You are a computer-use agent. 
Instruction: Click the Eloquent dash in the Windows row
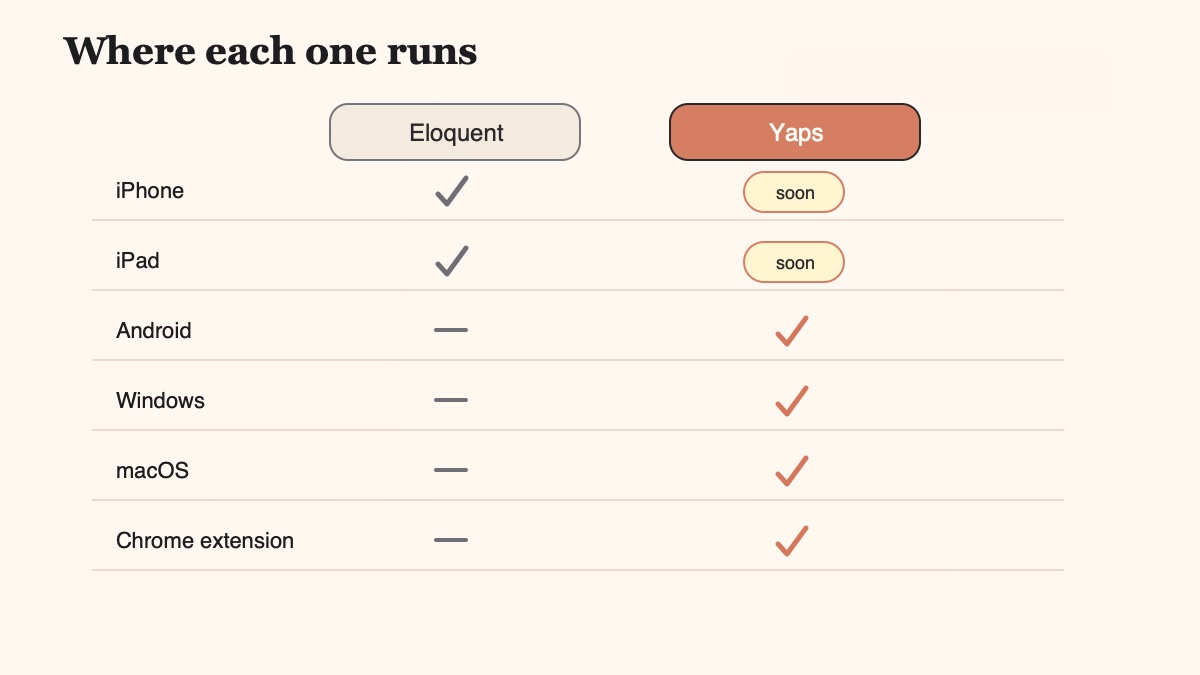(x=451, y=400)
